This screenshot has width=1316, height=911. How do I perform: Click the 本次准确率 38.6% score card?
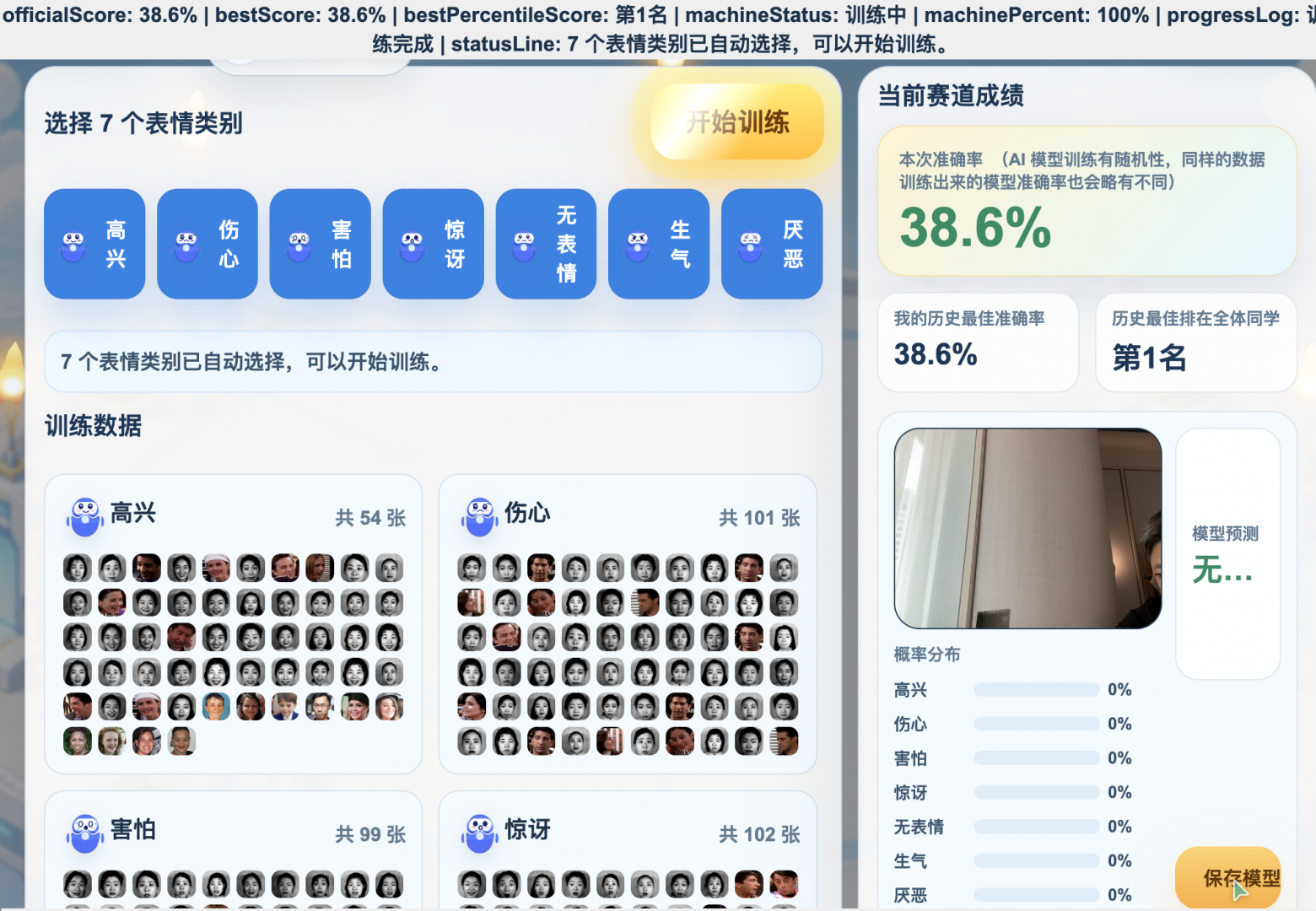(1087, 201)
